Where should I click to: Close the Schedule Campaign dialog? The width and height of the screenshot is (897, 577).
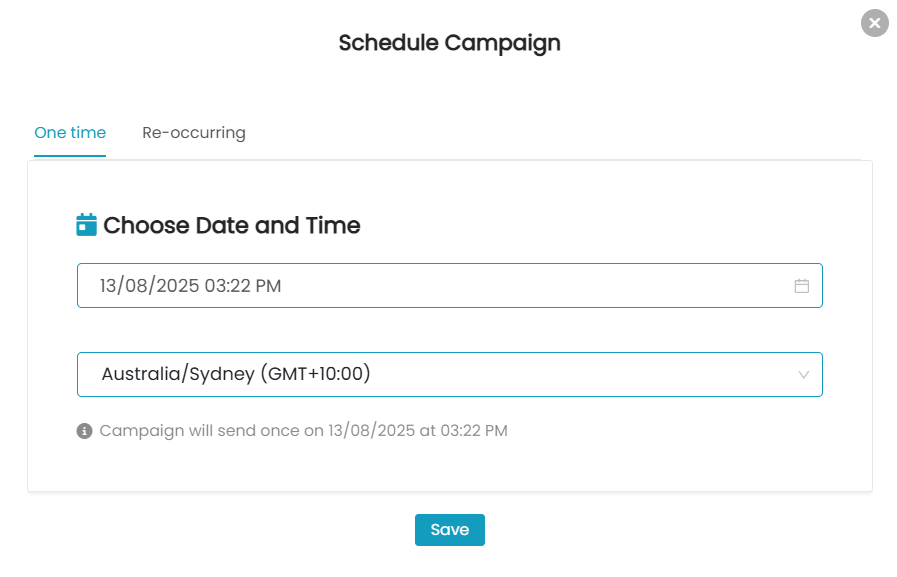874,23
